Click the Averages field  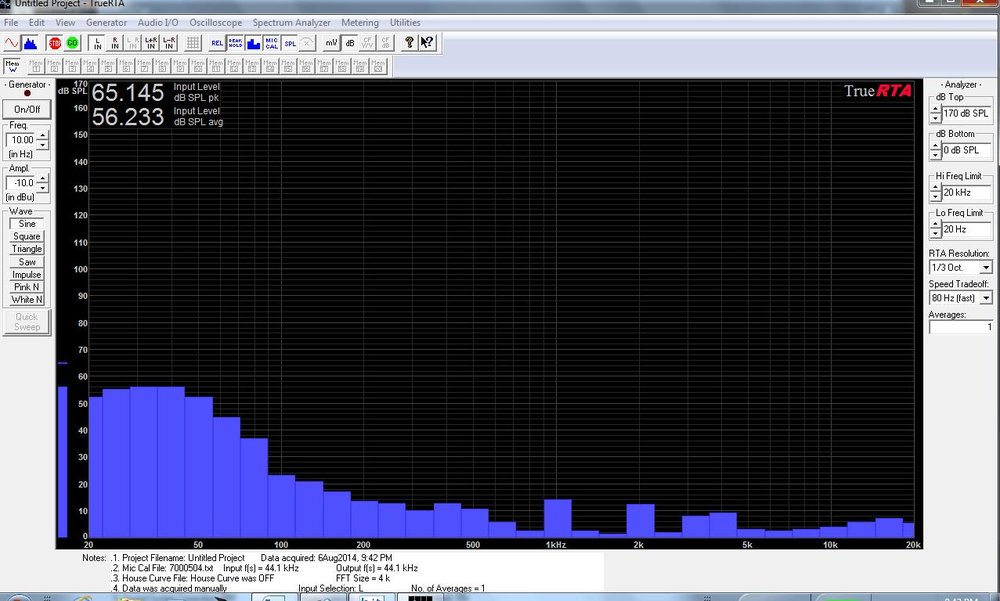point(961,327)
